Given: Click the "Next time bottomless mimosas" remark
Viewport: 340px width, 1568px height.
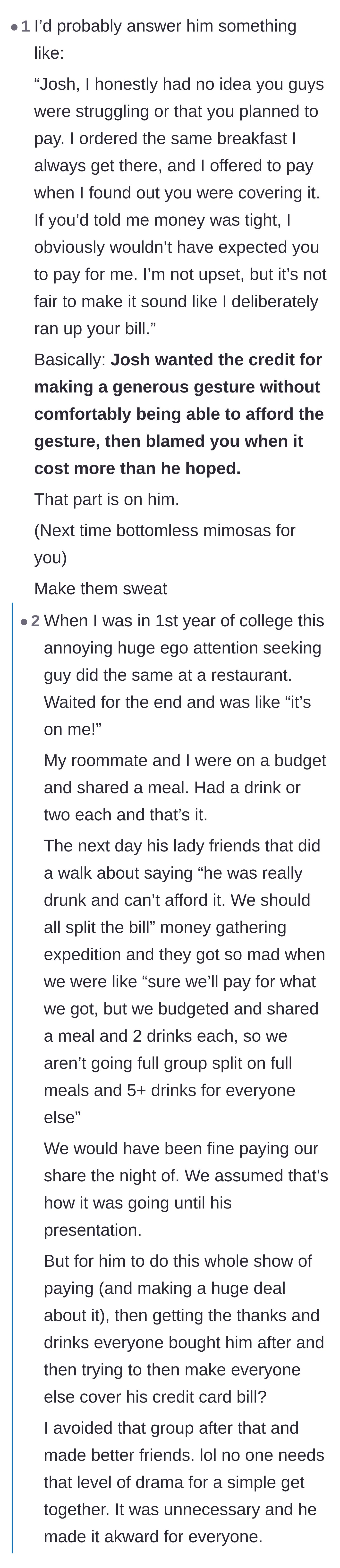Looking at the screenshot, I should click(x=164, y=544).
